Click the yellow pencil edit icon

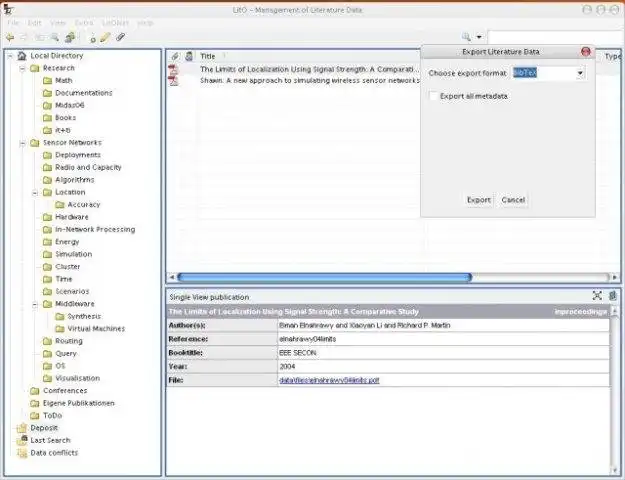[x=105, y=37]
